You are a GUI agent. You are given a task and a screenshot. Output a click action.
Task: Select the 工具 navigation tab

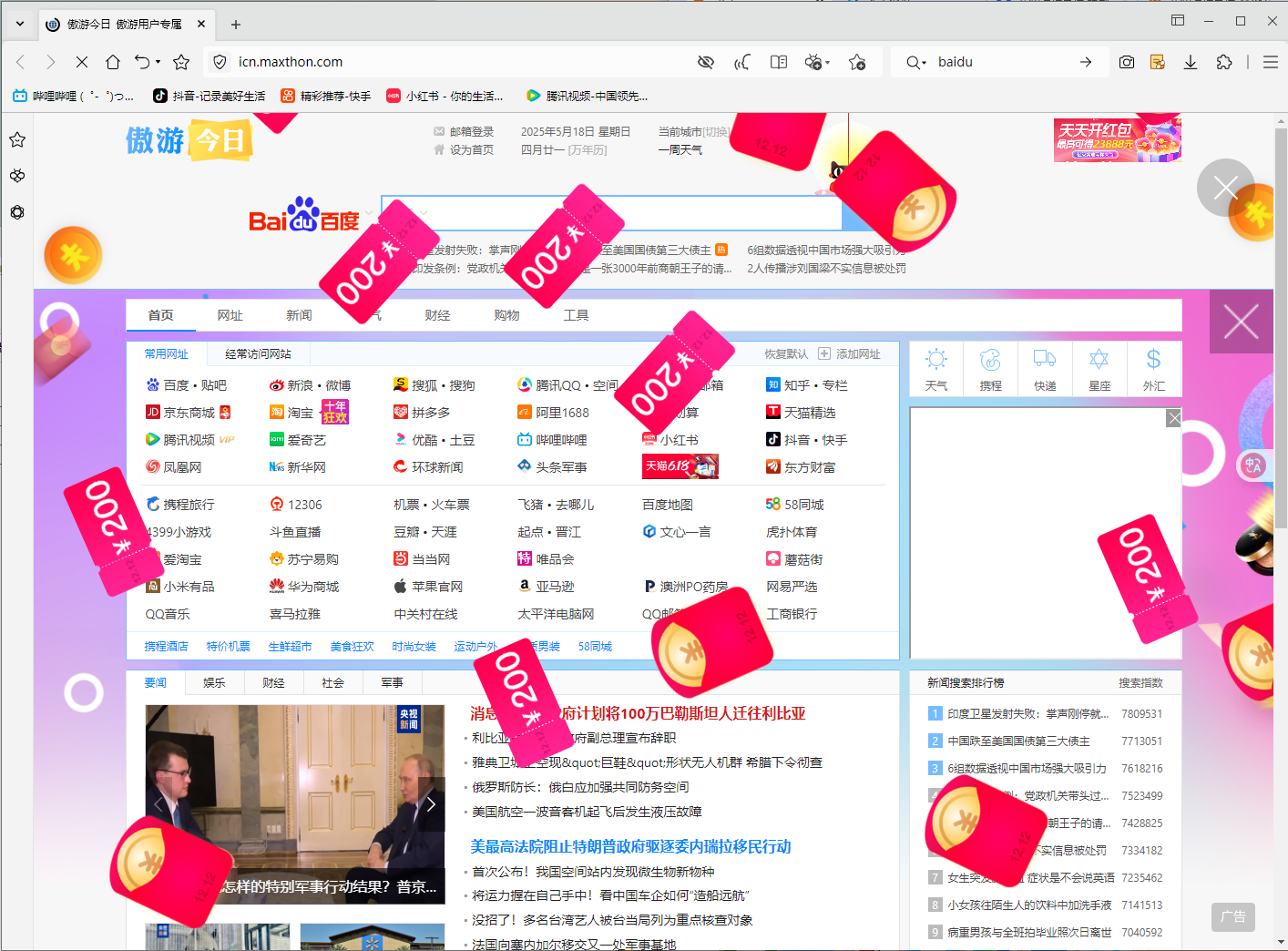click(576, 315)
